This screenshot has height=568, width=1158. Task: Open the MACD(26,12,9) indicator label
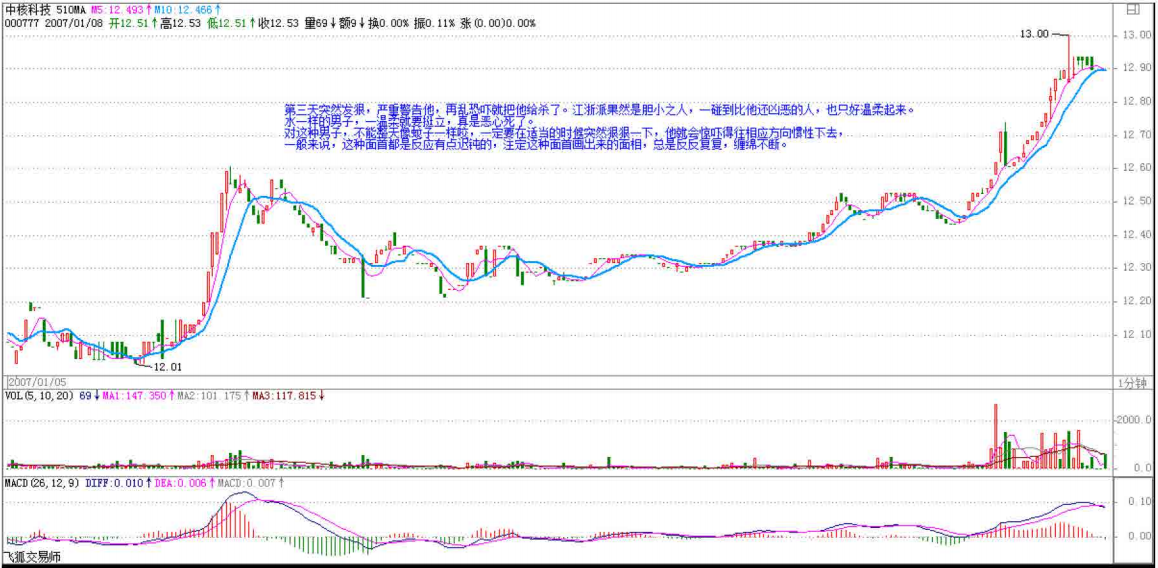[x=41, y=482]
